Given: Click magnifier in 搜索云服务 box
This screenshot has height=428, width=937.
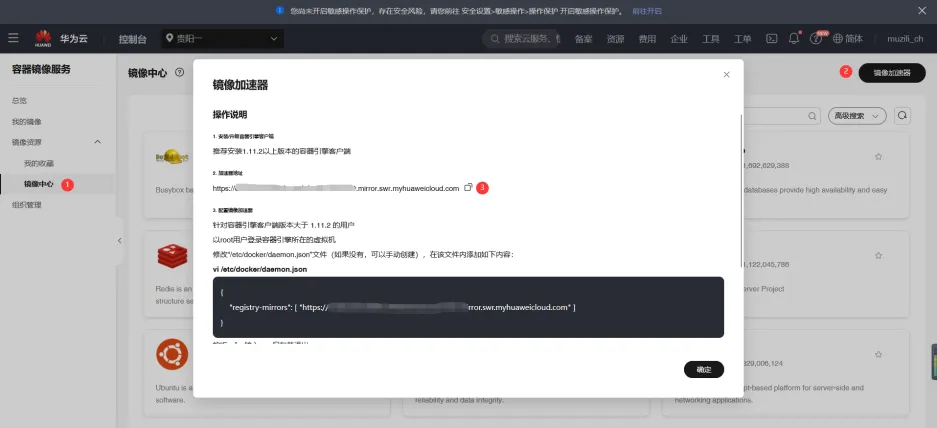Looking at the screenshot, I should (495, 39).
